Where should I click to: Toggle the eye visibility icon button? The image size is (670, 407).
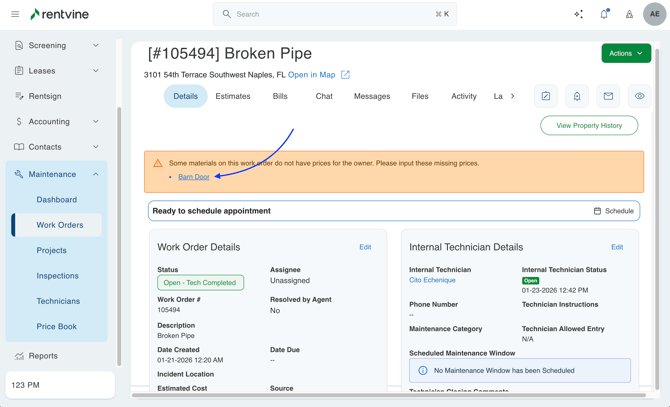tap(639, 96)
